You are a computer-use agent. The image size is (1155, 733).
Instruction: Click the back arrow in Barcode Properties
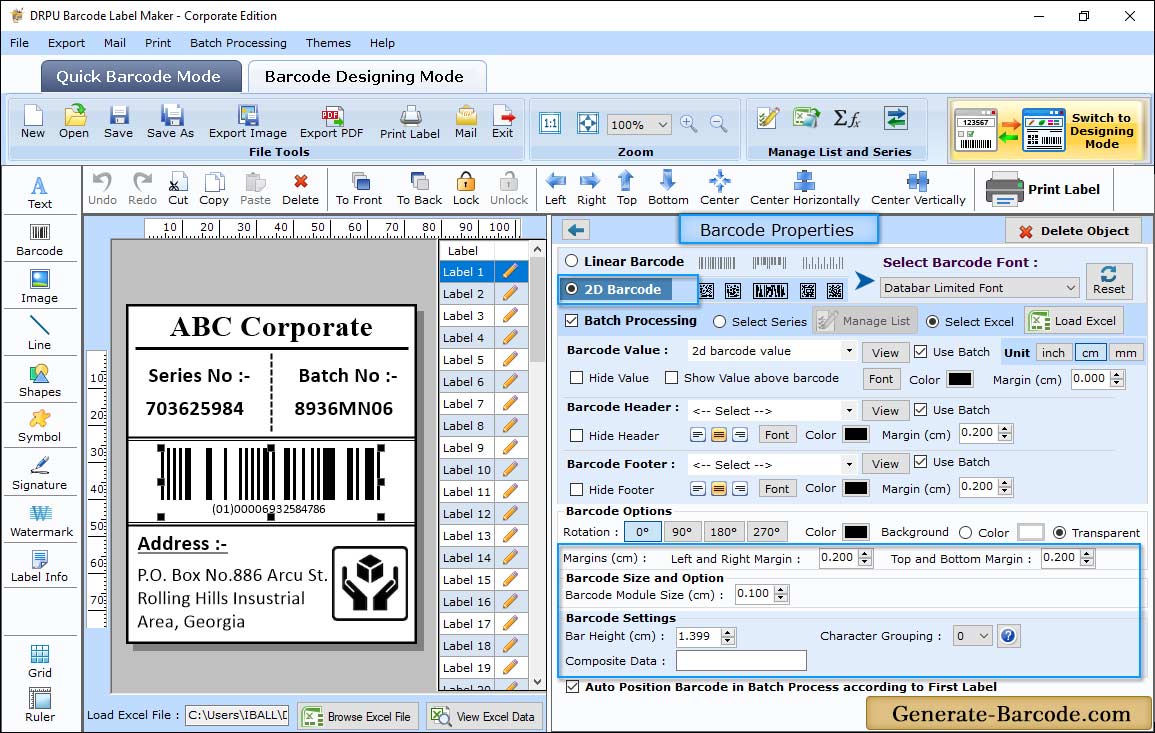coord(576,231)
